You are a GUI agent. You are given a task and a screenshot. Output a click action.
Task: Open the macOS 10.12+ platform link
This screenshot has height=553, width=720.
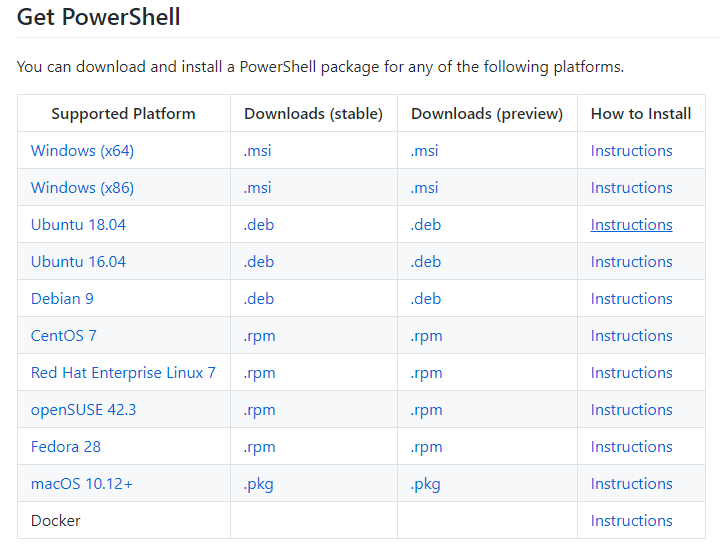(x=82, y=484)
